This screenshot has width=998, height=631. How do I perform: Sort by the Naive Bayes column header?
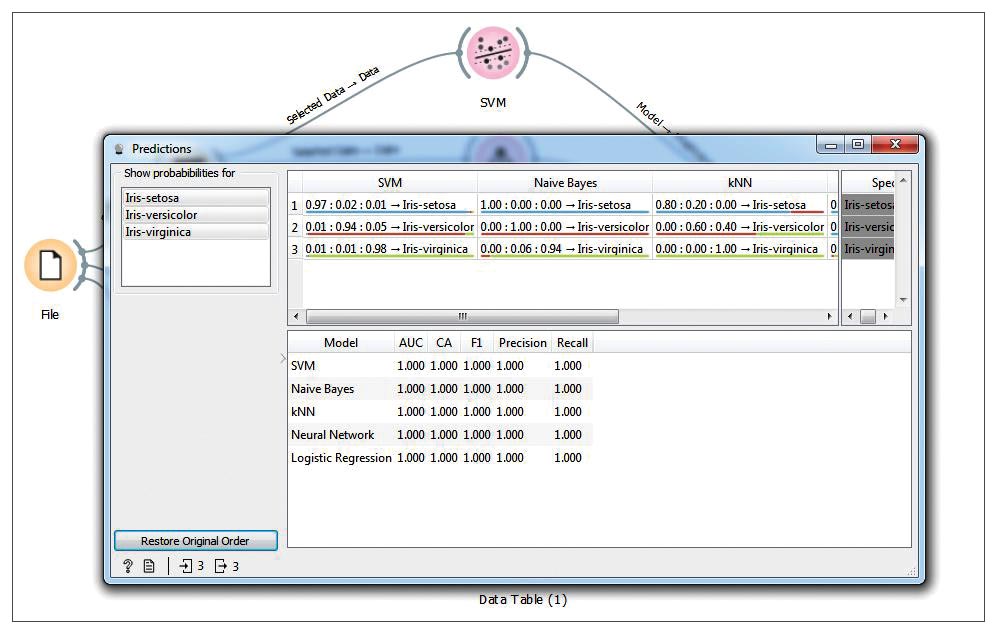point(565,183)
